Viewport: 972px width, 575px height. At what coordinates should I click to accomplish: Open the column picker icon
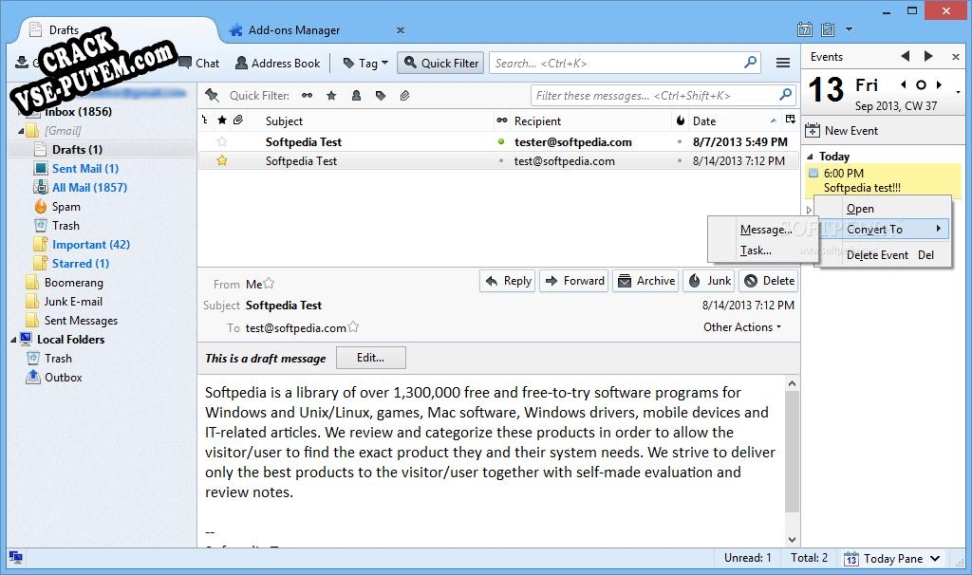[x=790, y=120]
